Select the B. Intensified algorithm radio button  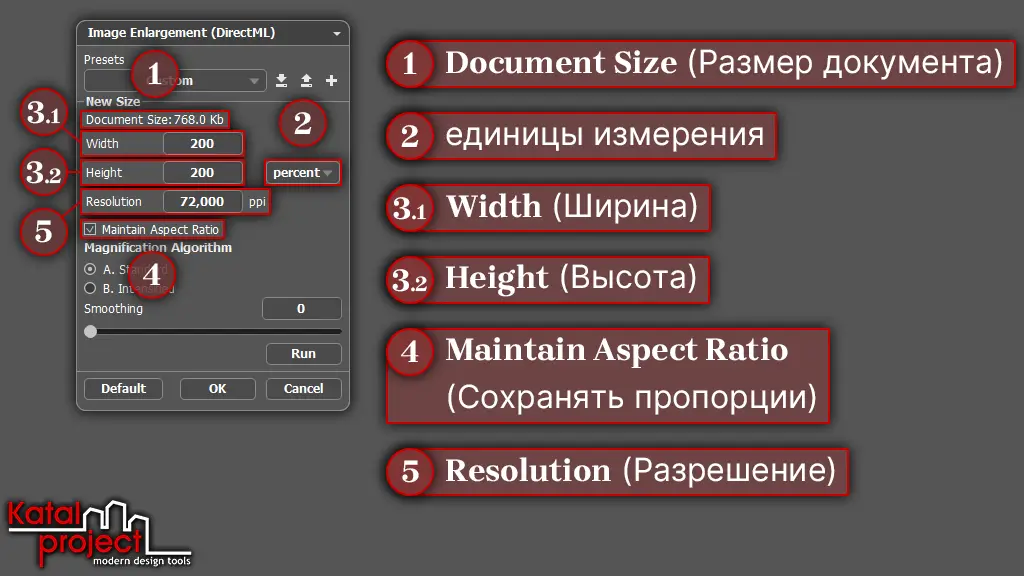pos(91,288)
